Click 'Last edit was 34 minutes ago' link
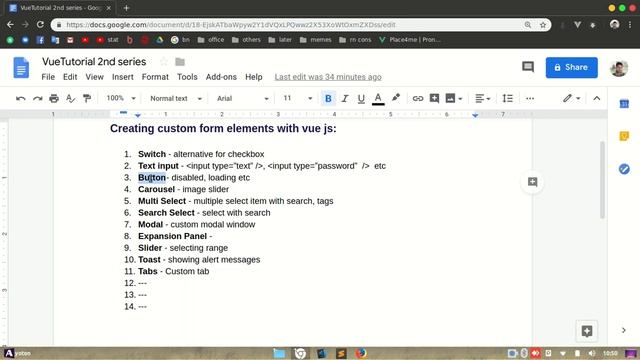Image resolution: width=640 pixels, height=360 pixels. (x=328, y=77)
